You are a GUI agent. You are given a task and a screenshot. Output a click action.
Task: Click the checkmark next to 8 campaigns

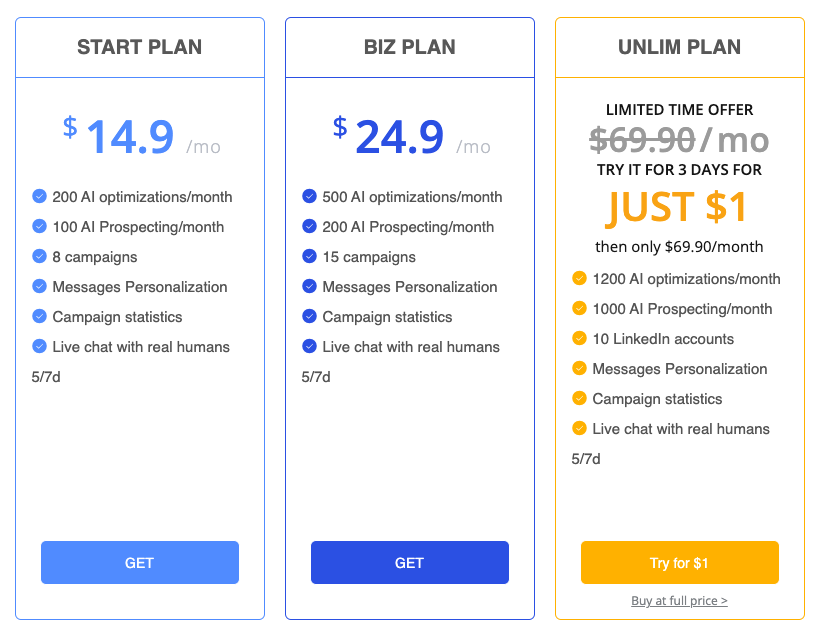tap(40, 257)
